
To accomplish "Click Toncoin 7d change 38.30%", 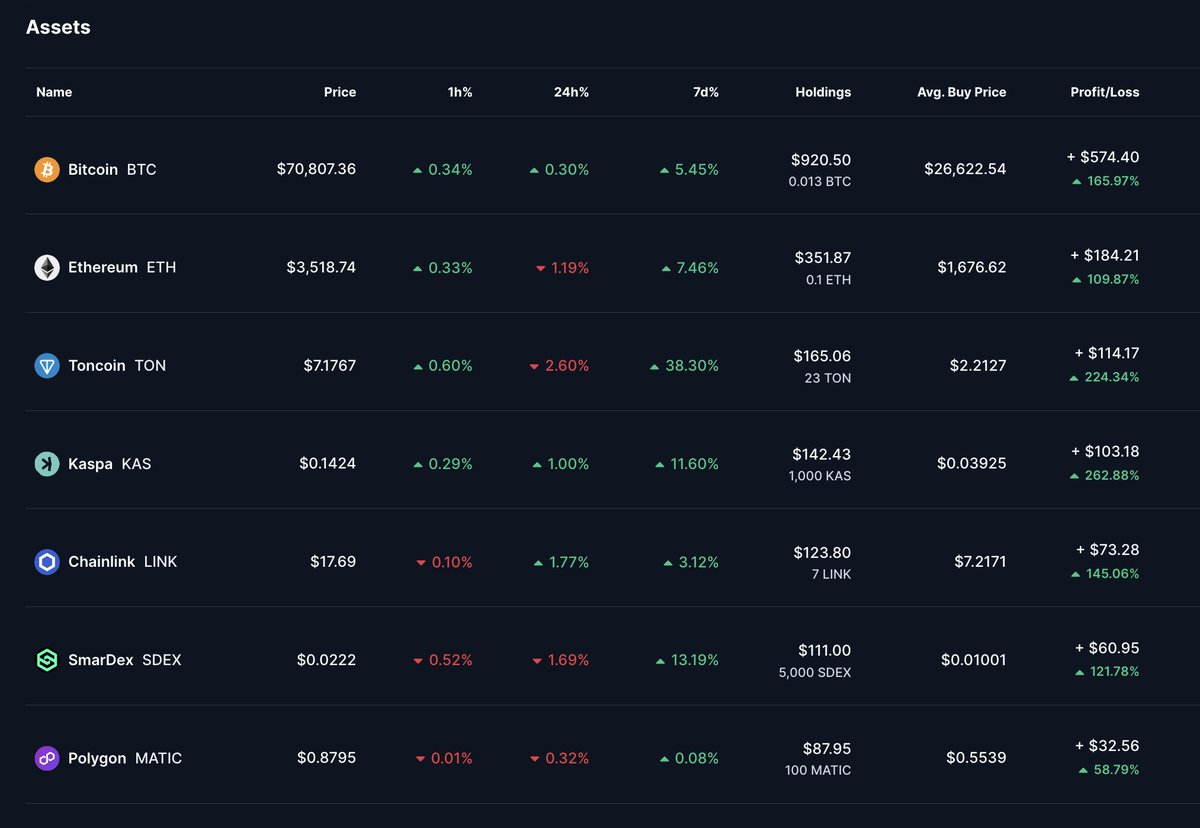I will (684, 366).
